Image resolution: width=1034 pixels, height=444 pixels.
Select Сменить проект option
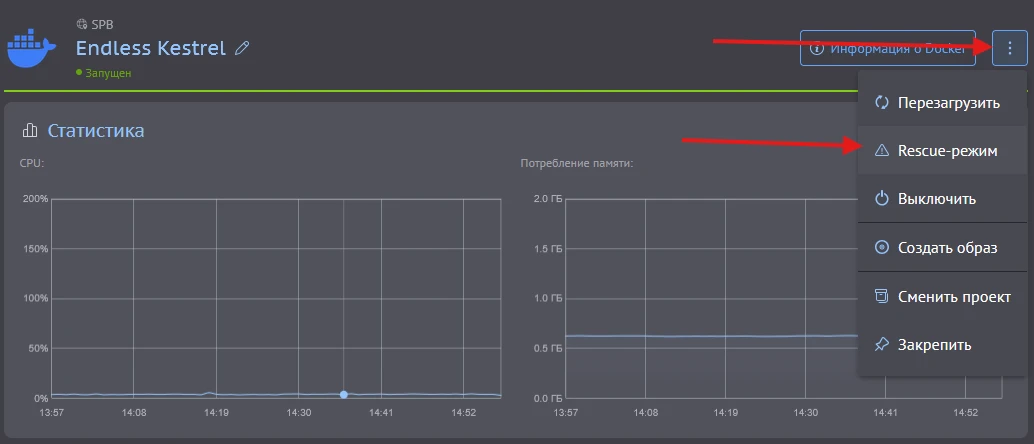click(x=942, y=296)
